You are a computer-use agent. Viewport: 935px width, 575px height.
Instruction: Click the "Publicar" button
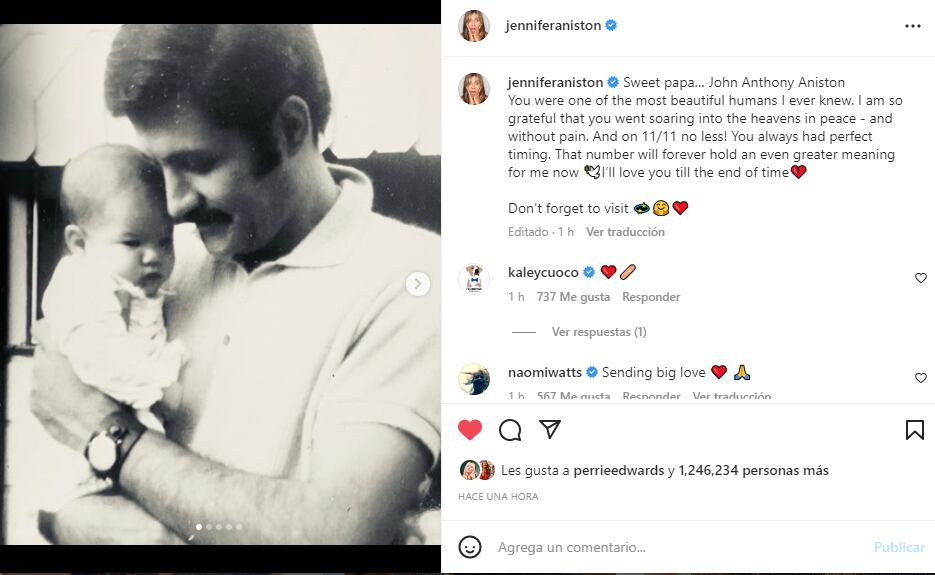[898, 547]
